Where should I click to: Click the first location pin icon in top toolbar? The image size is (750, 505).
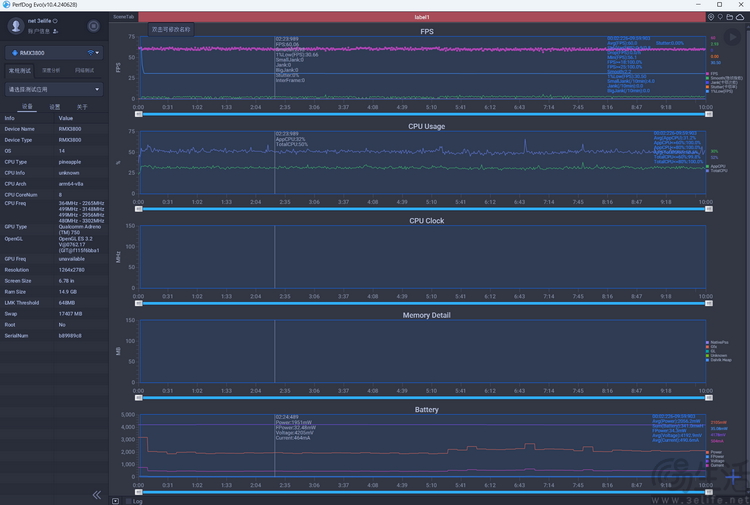pyautogui.click(x=711, y=17)
